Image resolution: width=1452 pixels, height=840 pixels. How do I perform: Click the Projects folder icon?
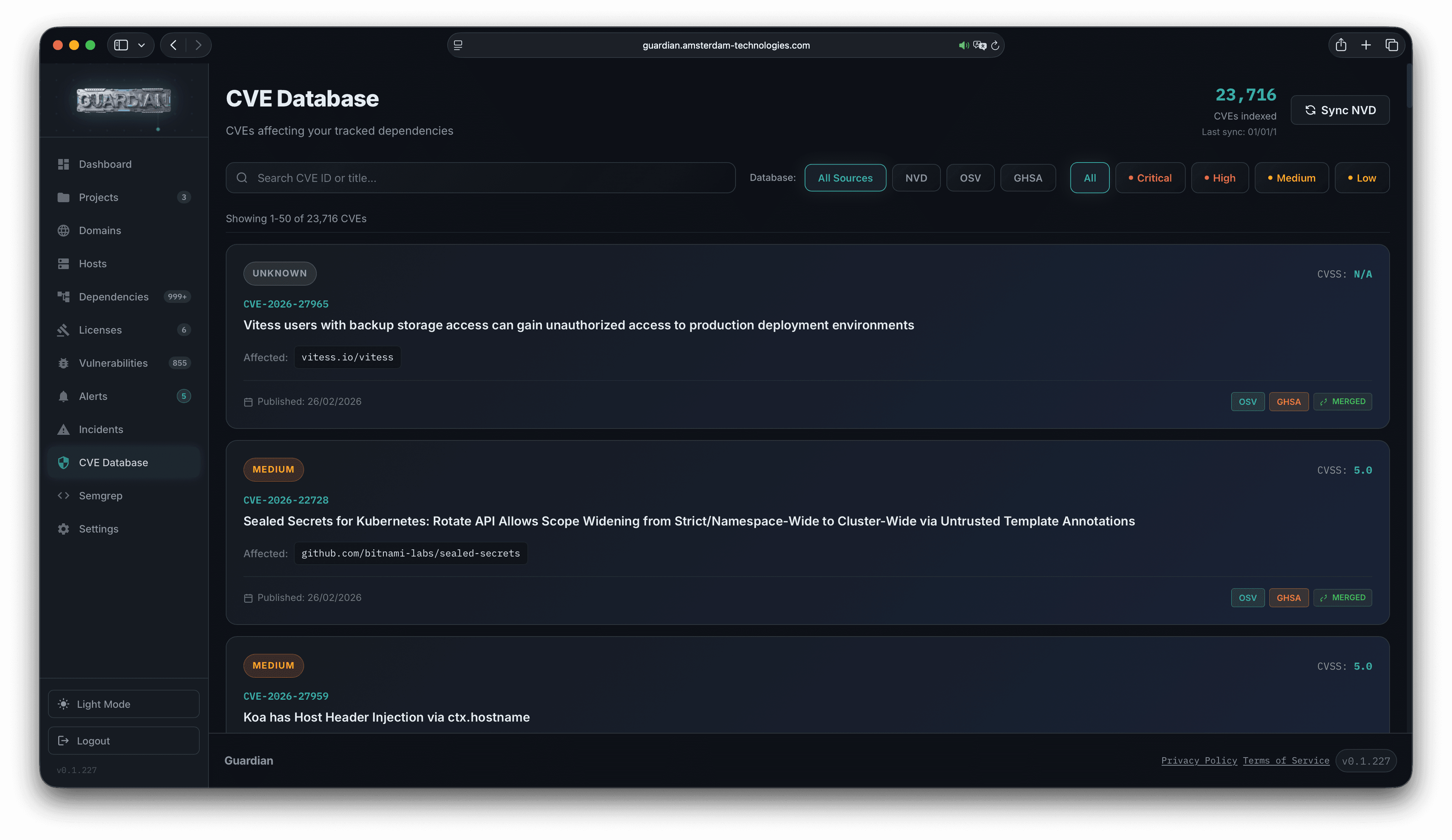pyautogui.click(x=64, y=197)
